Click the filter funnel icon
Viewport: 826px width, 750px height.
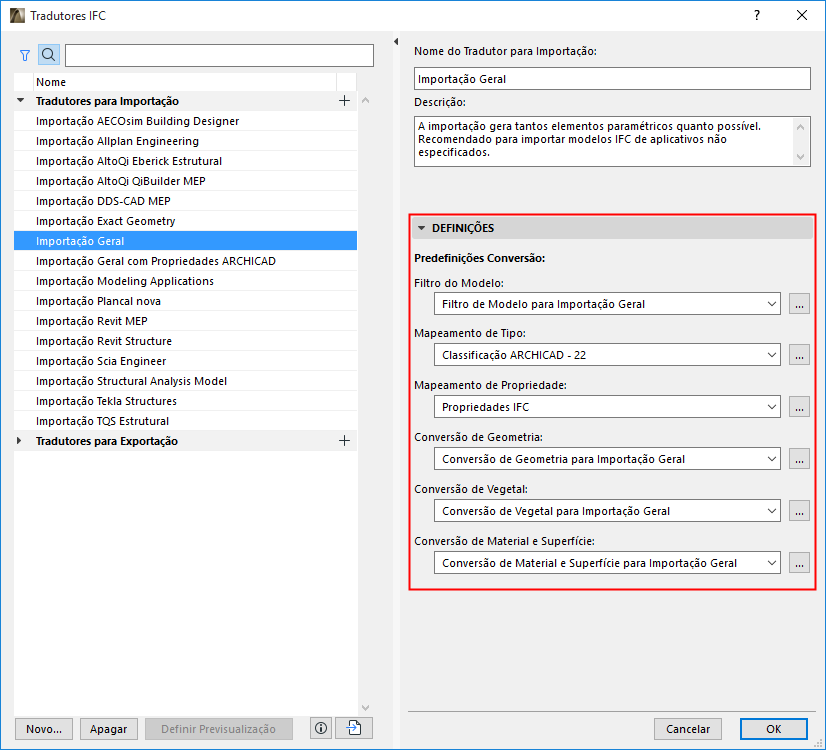pyautogui.click(x=25, y=55)
